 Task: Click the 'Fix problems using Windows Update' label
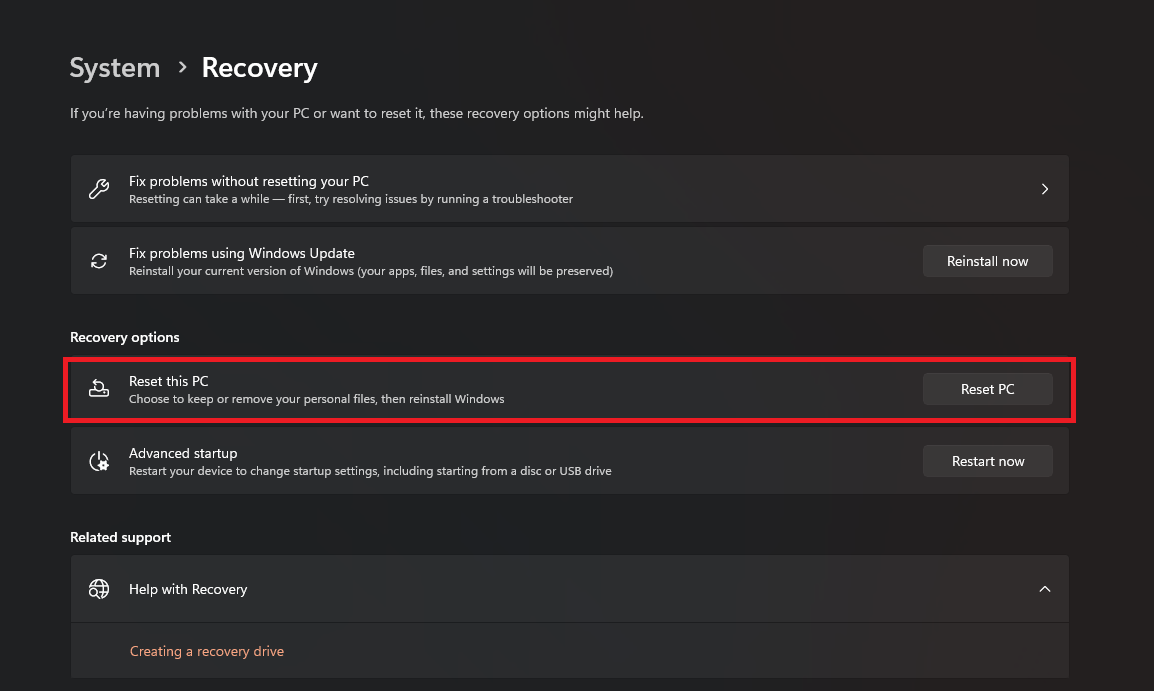point(242,253)
